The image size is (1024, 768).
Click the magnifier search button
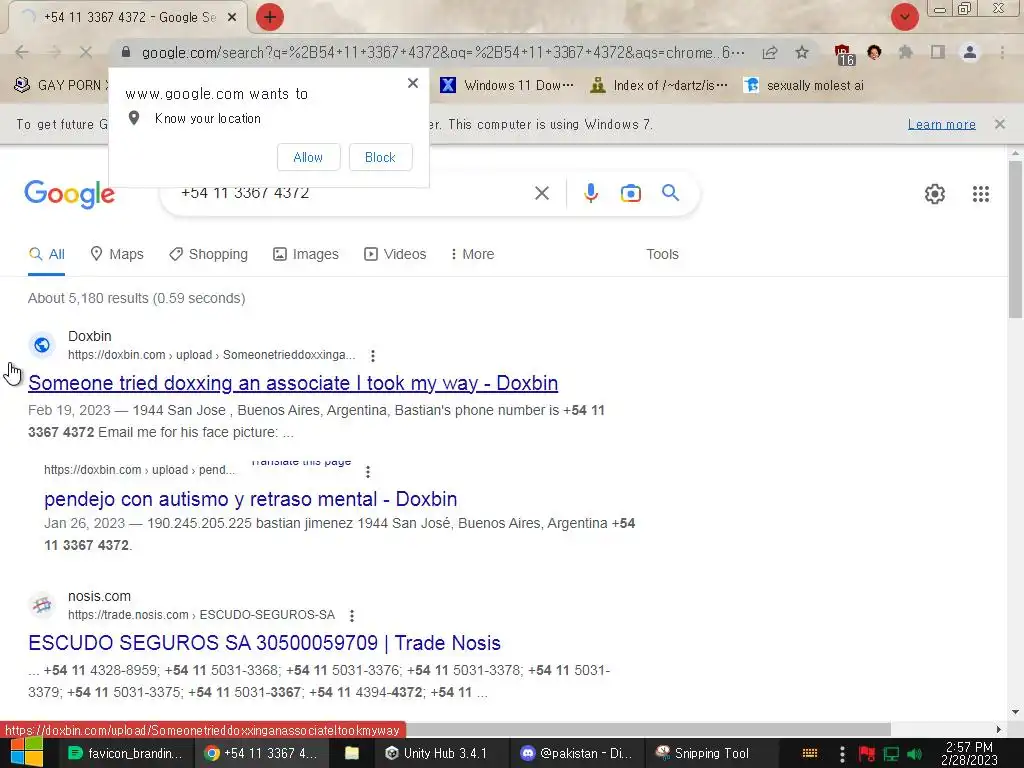[671, 193]
